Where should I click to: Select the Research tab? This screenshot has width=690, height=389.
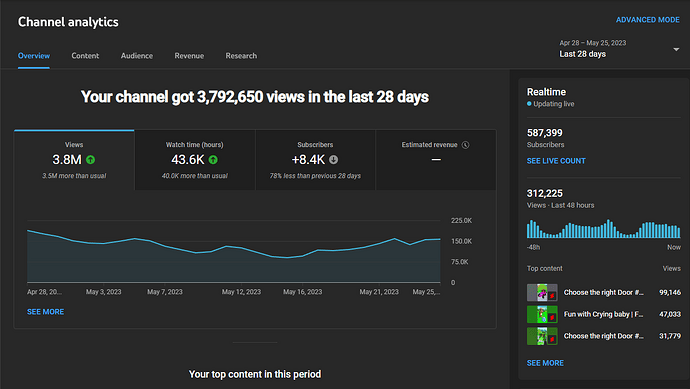(x=241, y=56)
